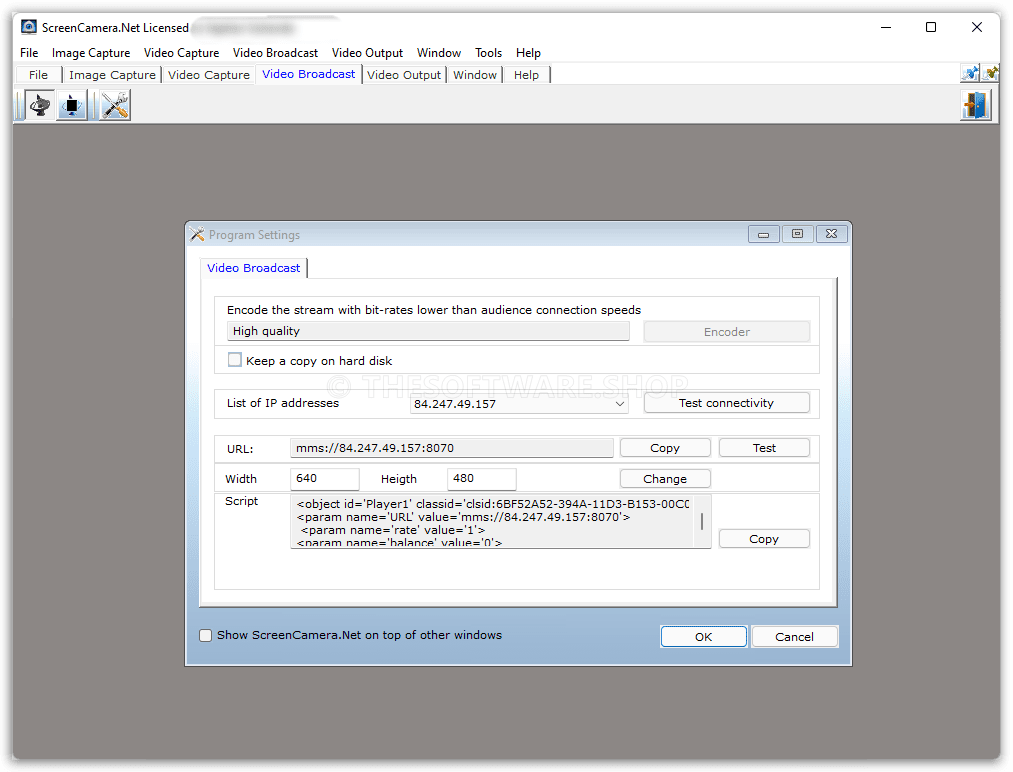Open the wrench-and-screwdriver settings toolbar icon
This screenshot has height=772, width=1013.
coord(115,105)
